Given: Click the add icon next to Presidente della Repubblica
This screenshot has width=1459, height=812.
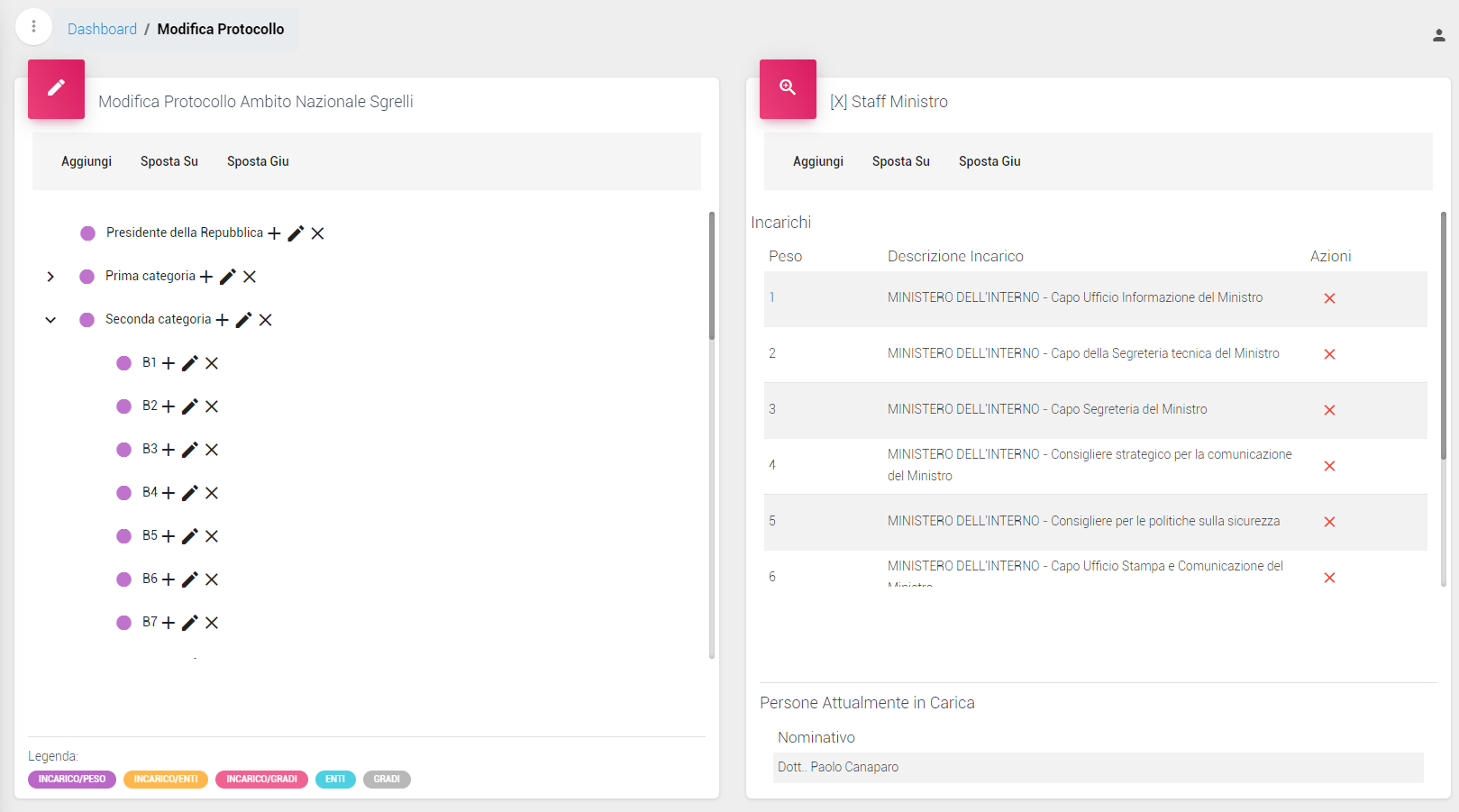Looking at the screenshot, I should [x=275, y=233].
